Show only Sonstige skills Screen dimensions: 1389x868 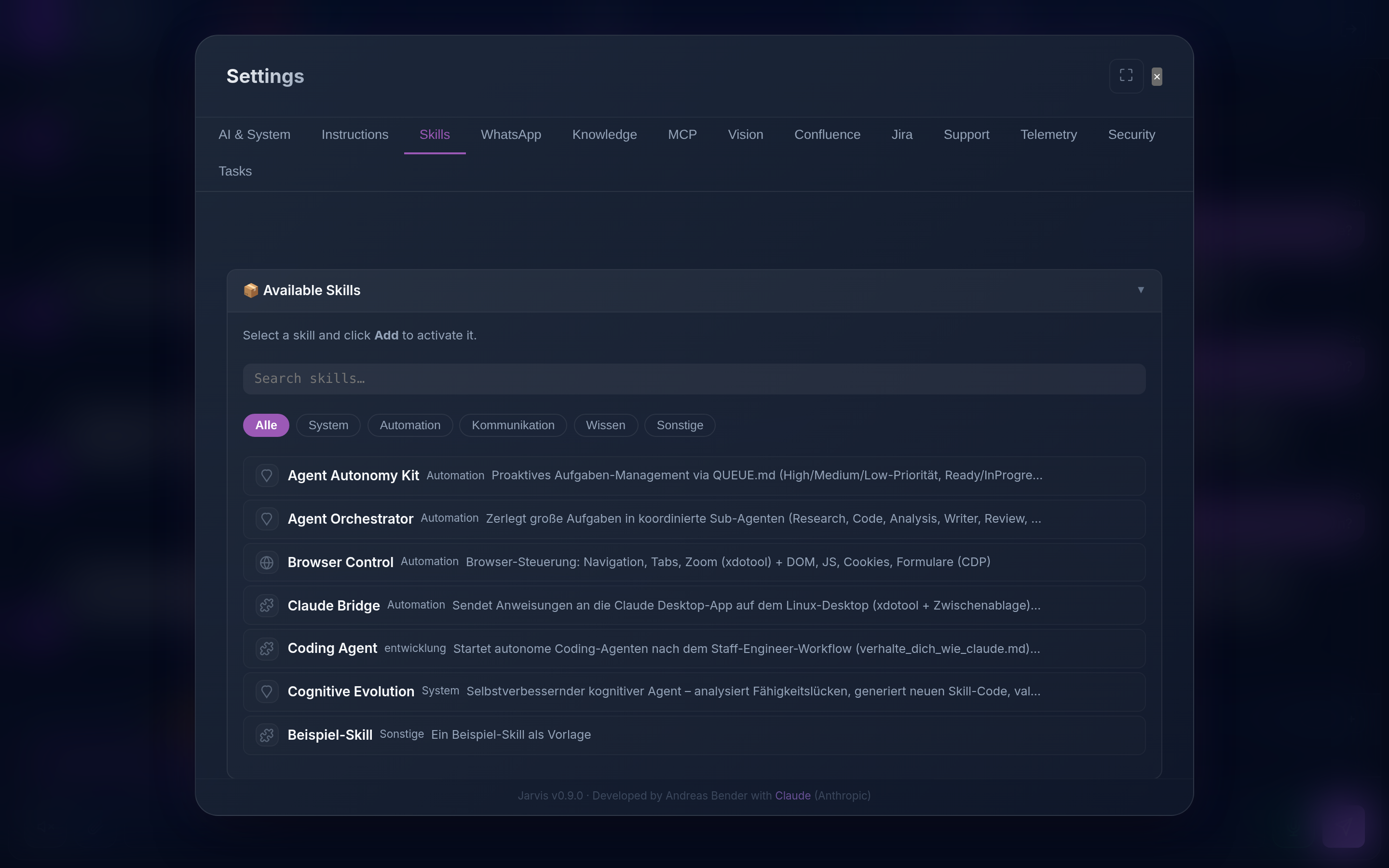point(680,425)
